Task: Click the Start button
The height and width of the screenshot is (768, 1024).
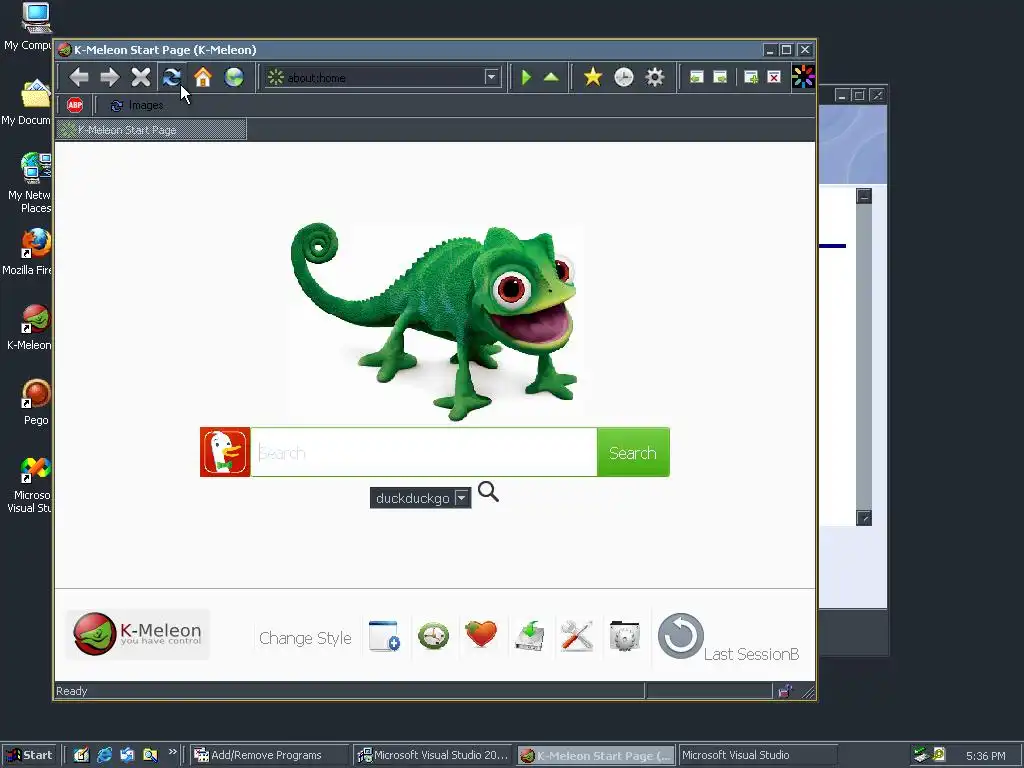Action: coord(29,755)
